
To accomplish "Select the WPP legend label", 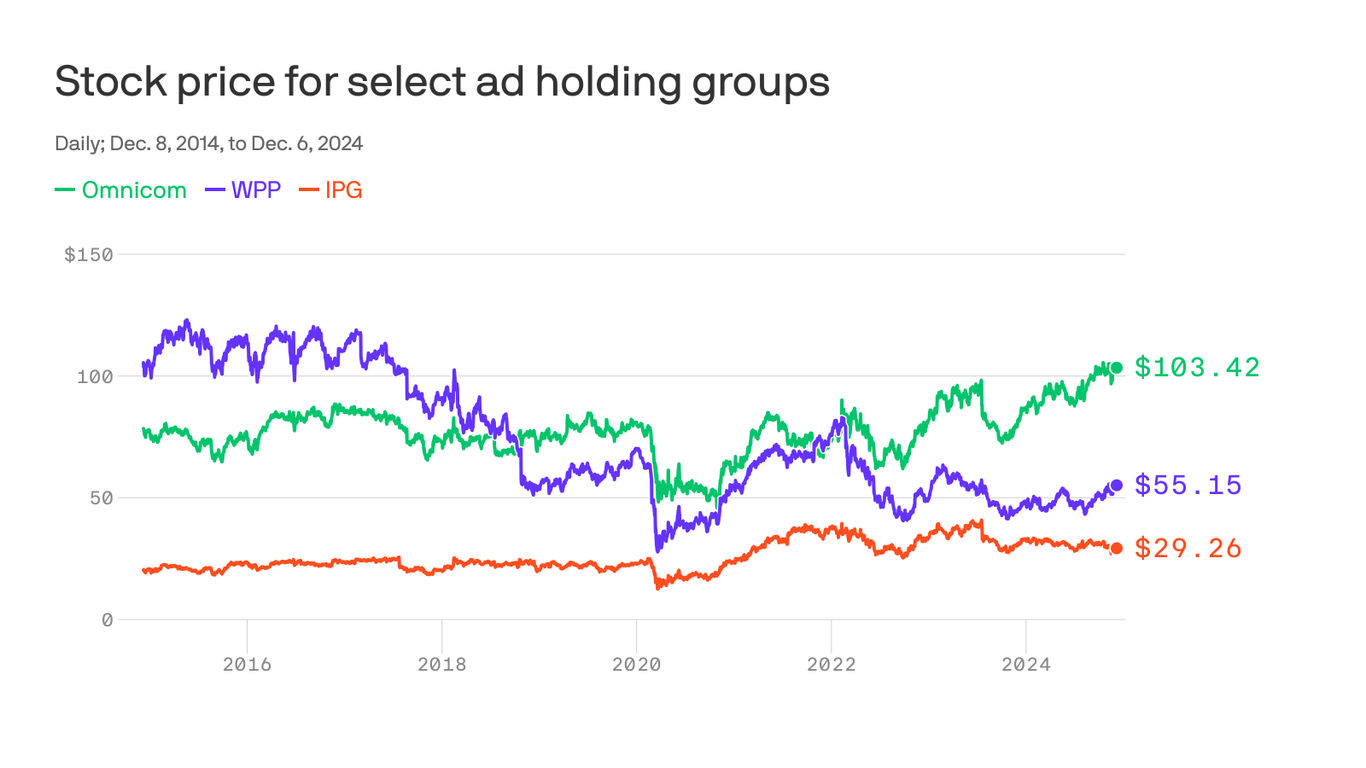I will point(256,190).
